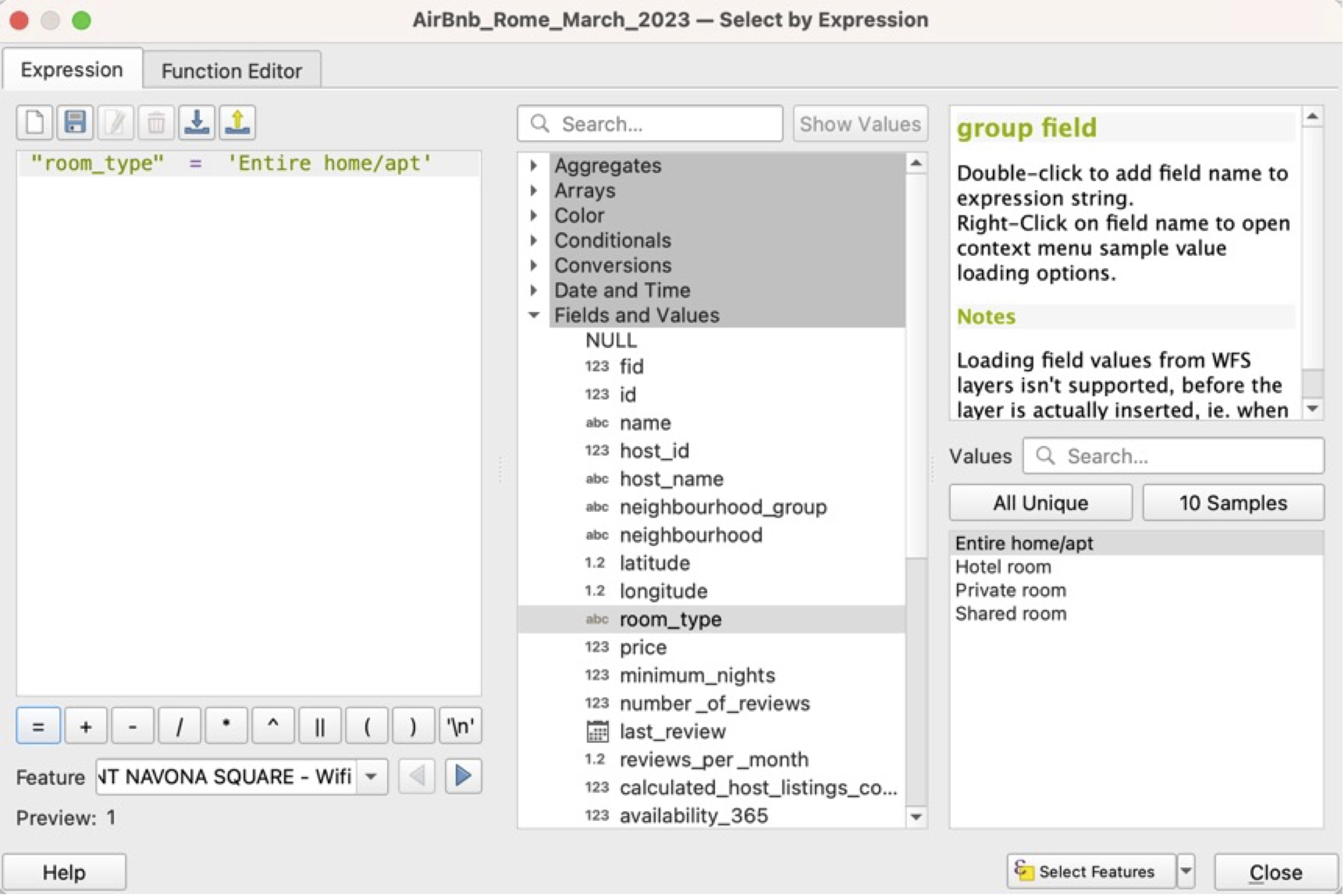Insert the power caret operator
This screenshot has width=1344, height=896.
tap(273, 727)
